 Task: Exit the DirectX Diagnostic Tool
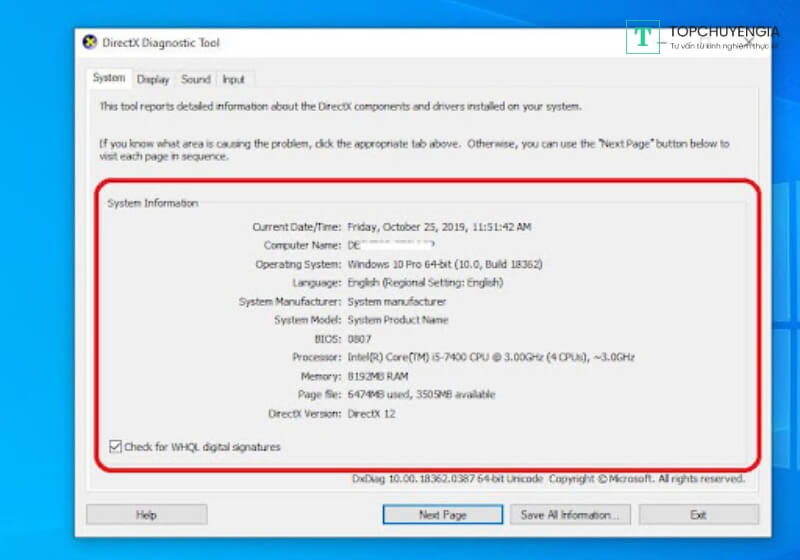[x=698, y=515]
